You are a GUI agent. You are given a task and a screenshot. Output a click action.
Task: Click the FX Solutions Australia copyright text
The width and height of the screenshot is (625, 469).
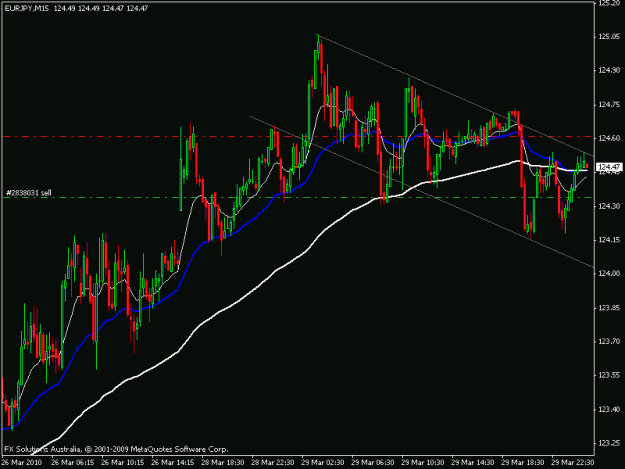pos(116,449)
